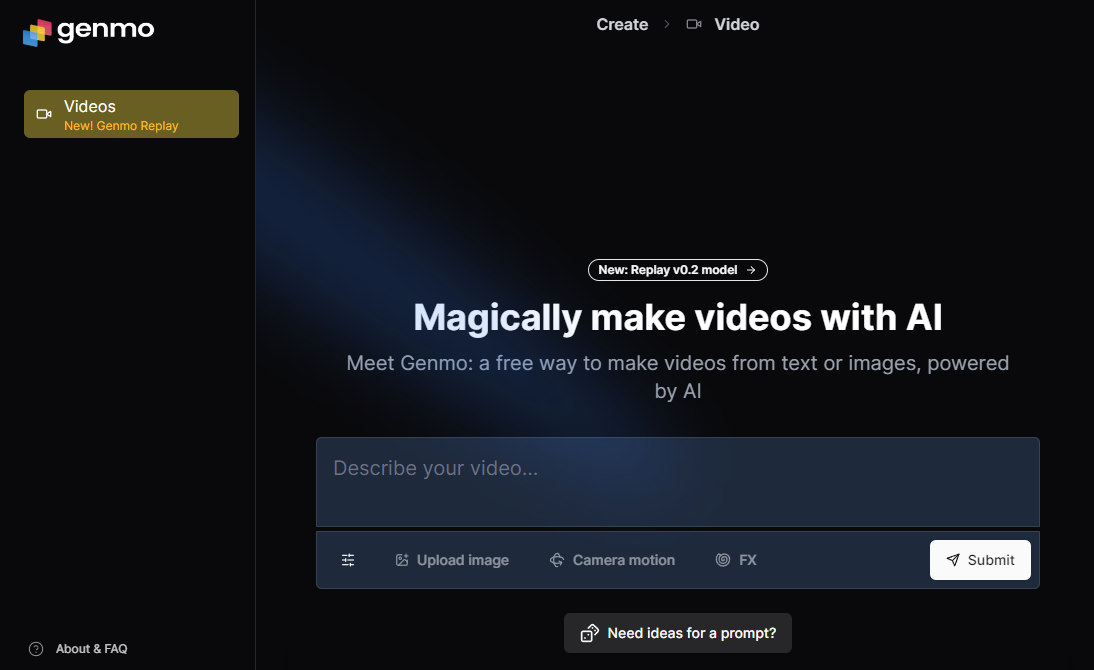
Task: Click the upload image picture icon
Action: click(x=402, y=560)
